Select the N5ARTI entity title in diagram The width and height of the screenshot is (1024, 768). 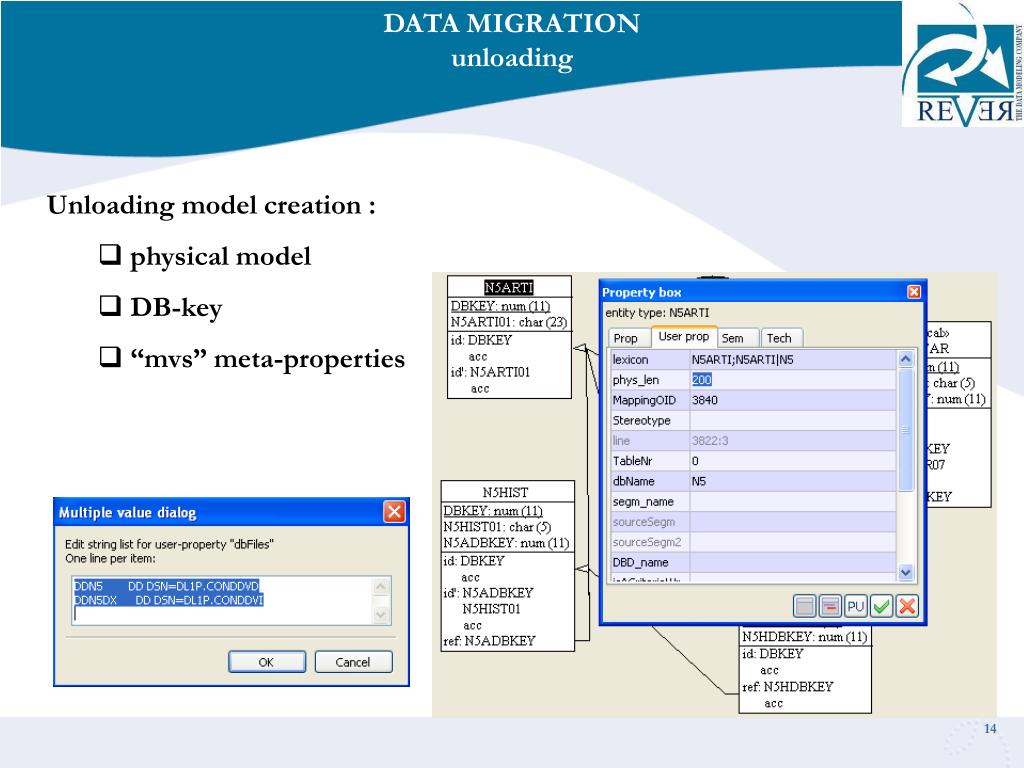(x=509, y=288)
